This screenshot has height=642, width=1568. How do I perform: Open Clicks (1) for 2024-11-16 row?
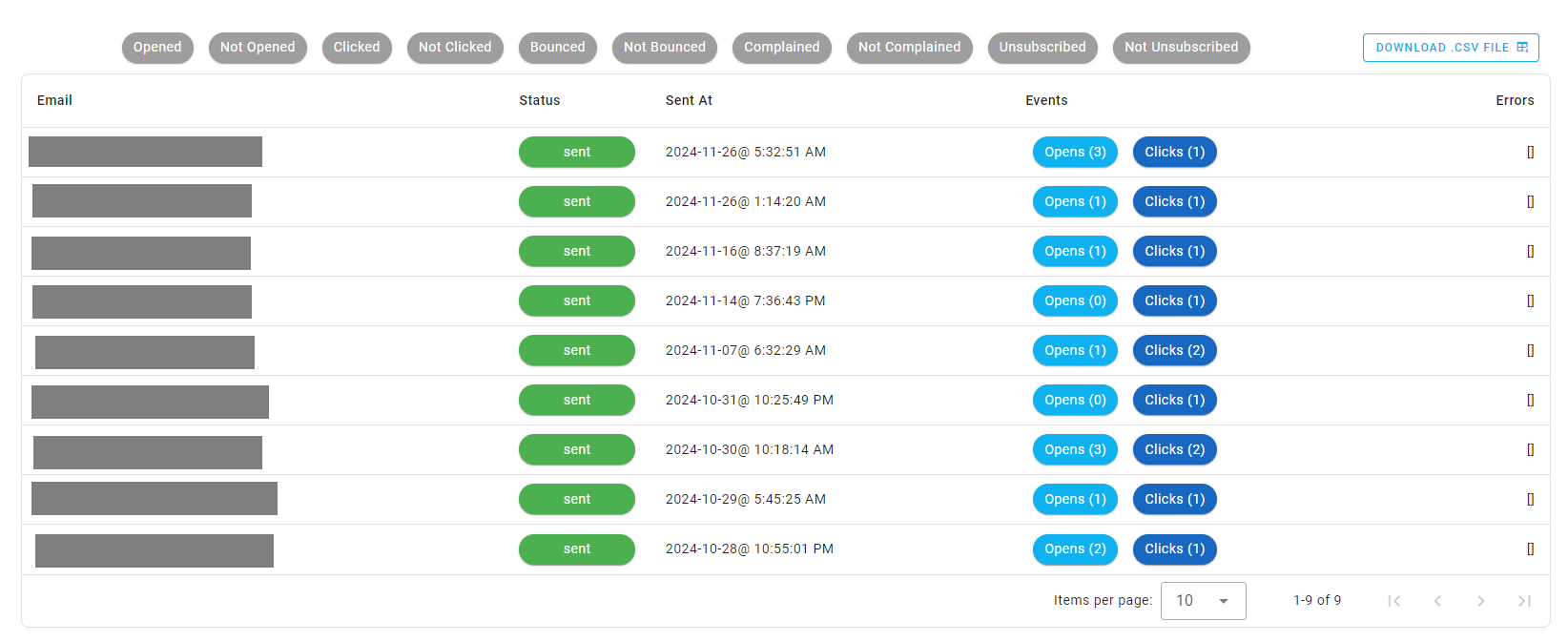1175,251
